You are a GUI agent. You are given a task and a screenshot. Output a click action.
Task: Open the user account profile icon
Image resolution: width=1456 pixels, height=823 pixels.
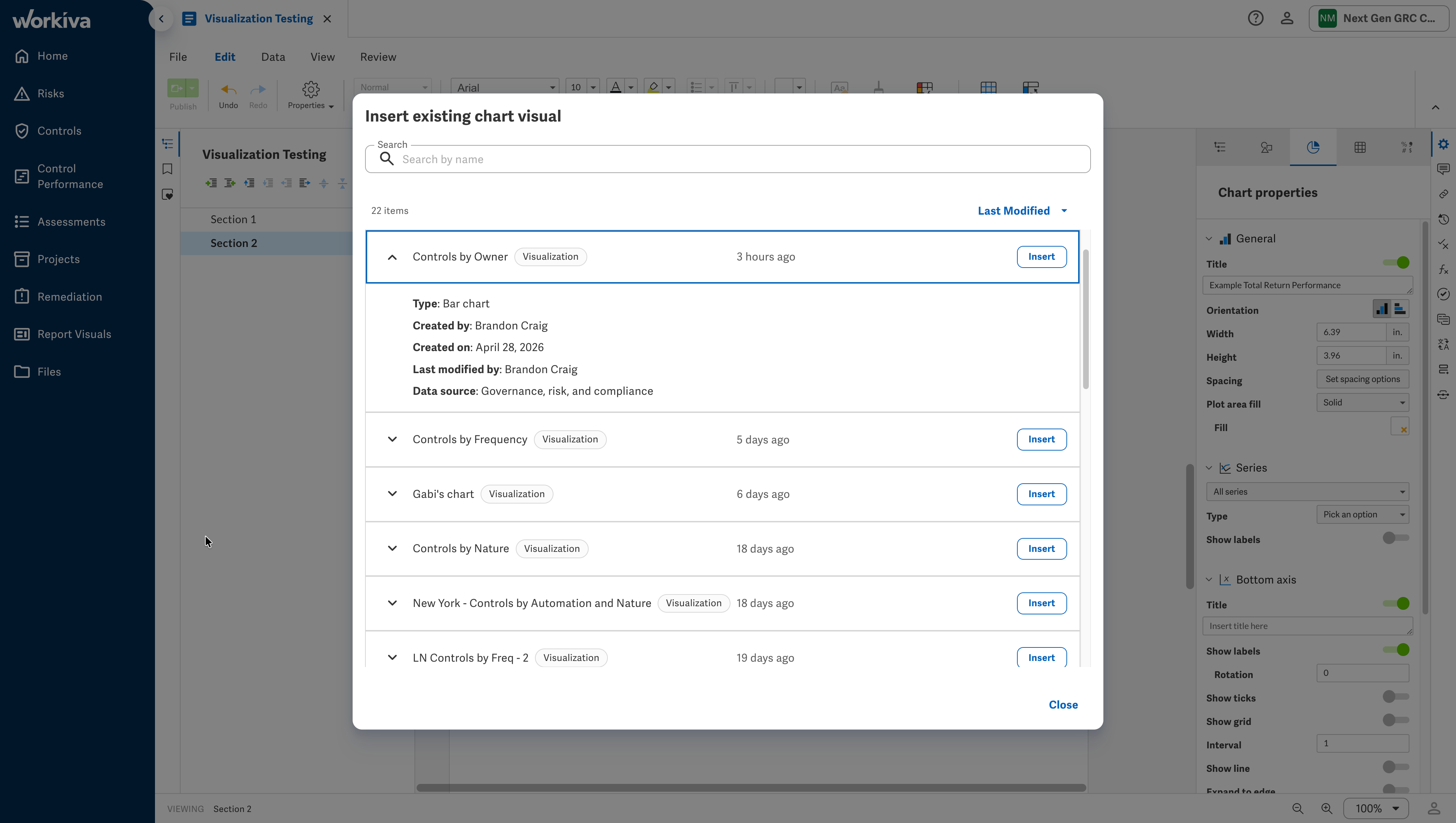[x=1287, y=18]
